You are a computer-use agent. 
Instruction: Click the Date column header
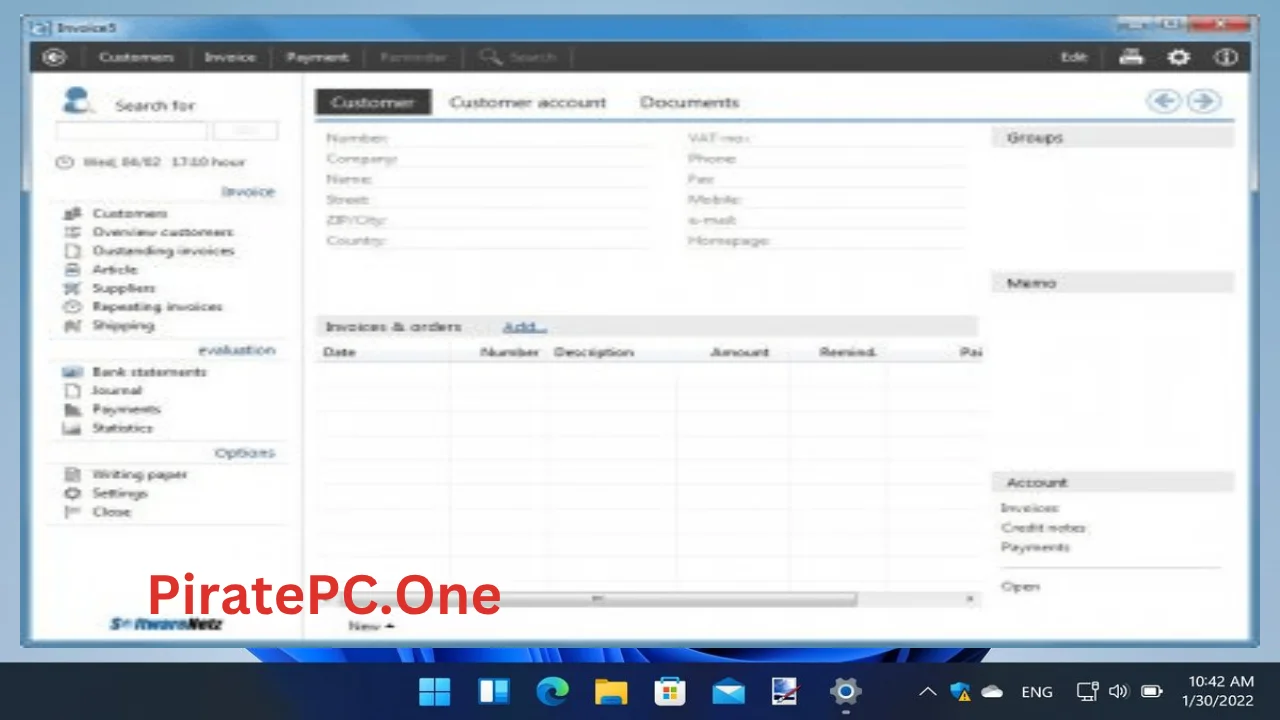[x=339, y=352]
